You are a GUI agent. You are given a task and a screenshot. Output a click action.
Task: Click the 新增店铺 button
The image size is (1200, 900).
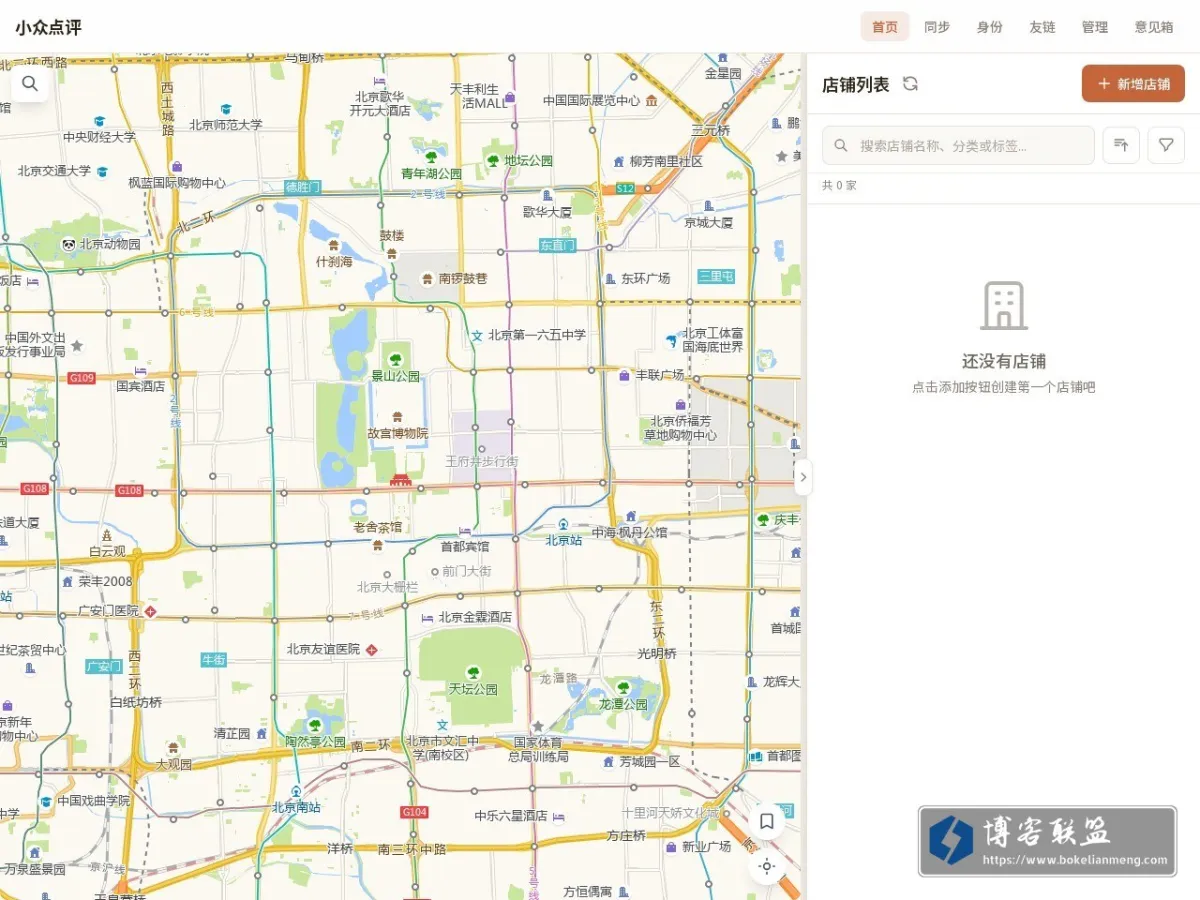[x=1133, y=84]
